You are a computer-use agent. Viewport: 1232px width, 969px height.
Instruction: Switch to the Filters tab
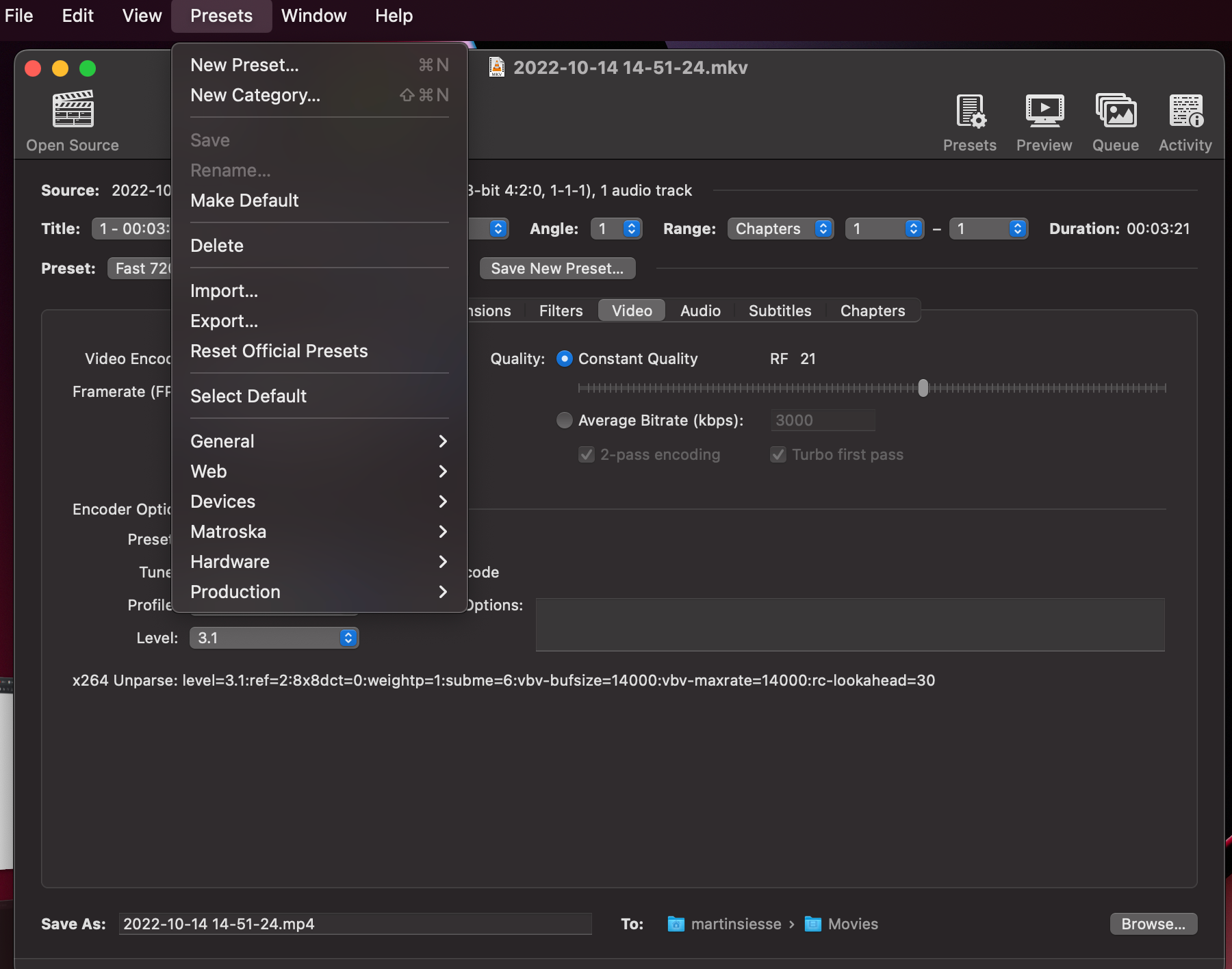coord(561,311)
